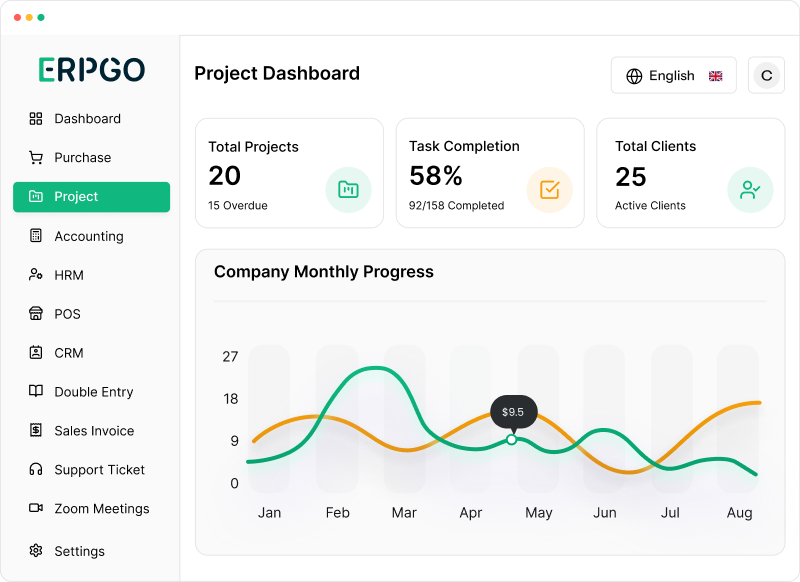Click the 58% completion value
The height and width of the screenshot is (582, 800).
click(436, 176)
